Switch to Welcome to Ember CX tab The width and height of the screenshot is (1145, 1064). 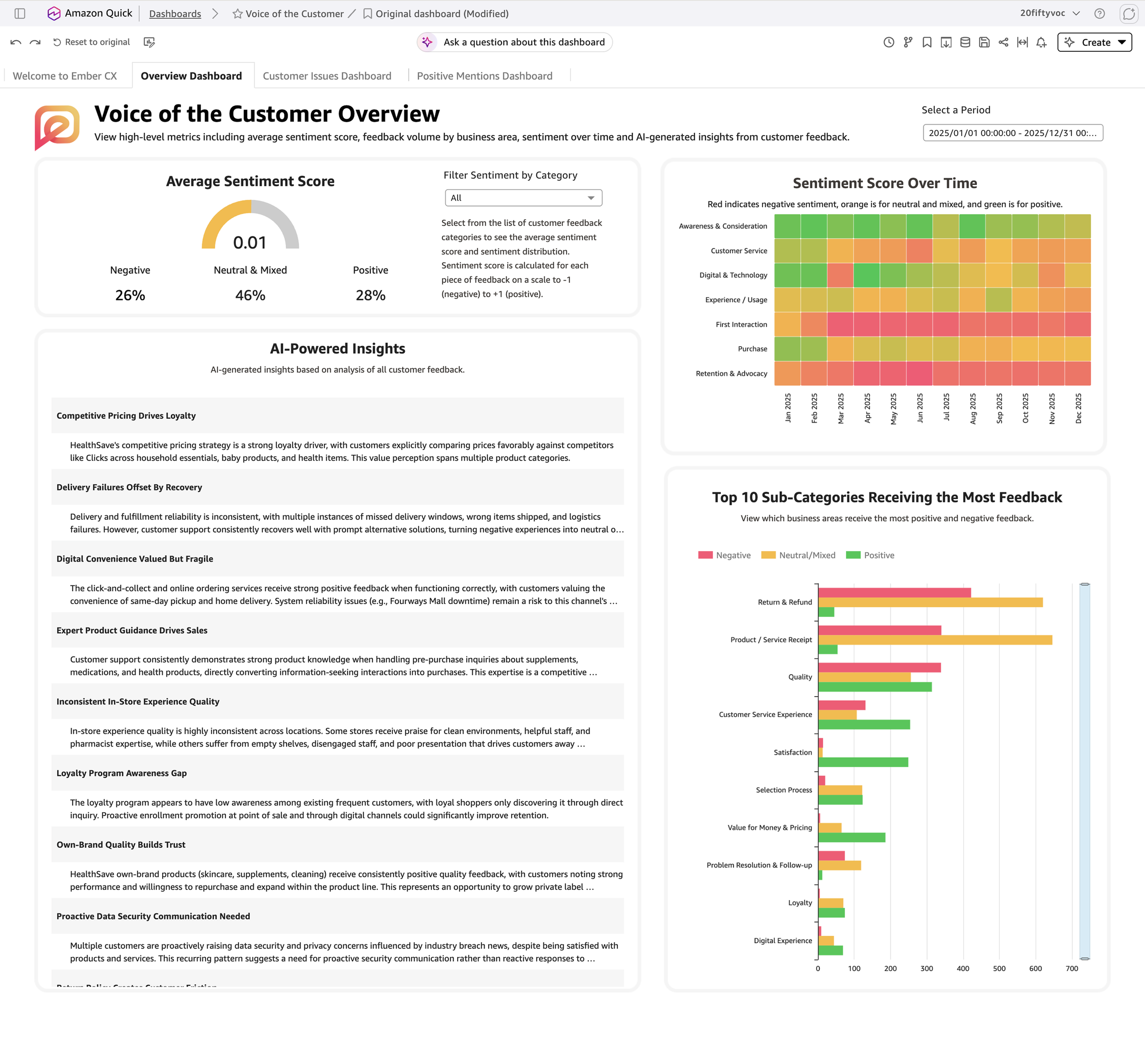tap(65, 76)
